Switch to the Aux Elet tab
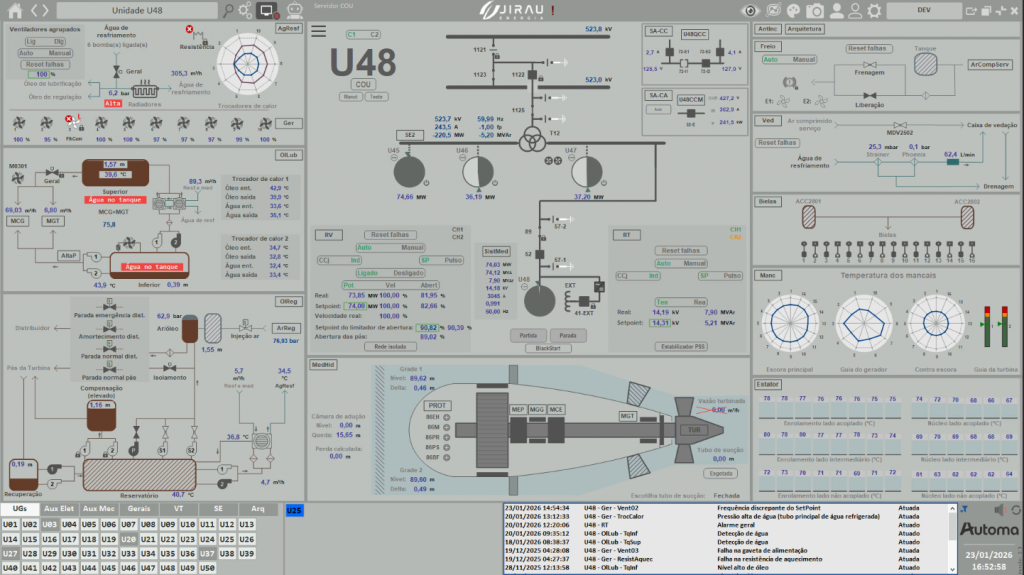1024x575 pixels. (x=59, y=509)
